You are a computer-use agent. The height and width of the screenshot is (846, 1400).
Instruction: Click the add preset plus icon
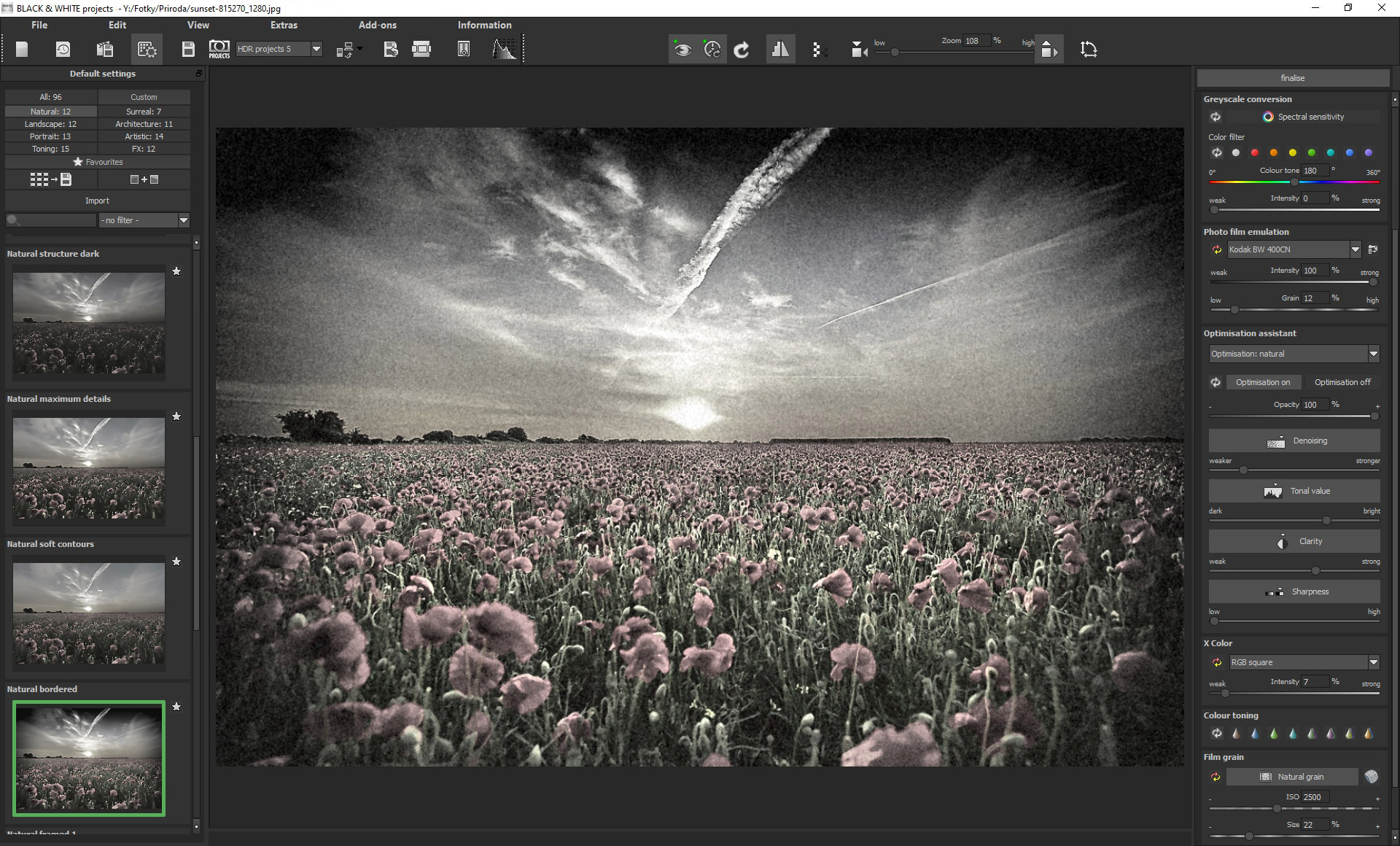point(144,179)
